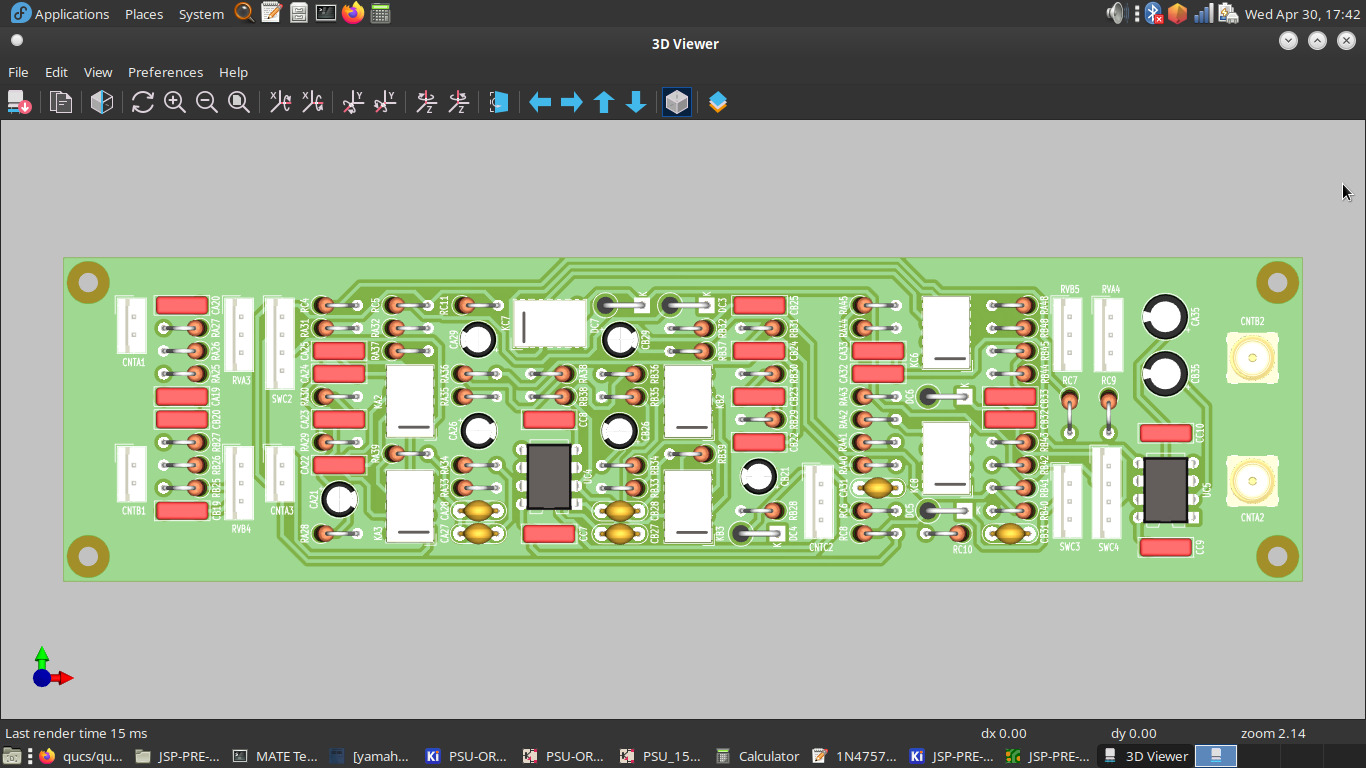Rotate the board counterclockwise around X axis
Image resolution: width=1366 pixels, height=768 pixels.
click(313, 102)
